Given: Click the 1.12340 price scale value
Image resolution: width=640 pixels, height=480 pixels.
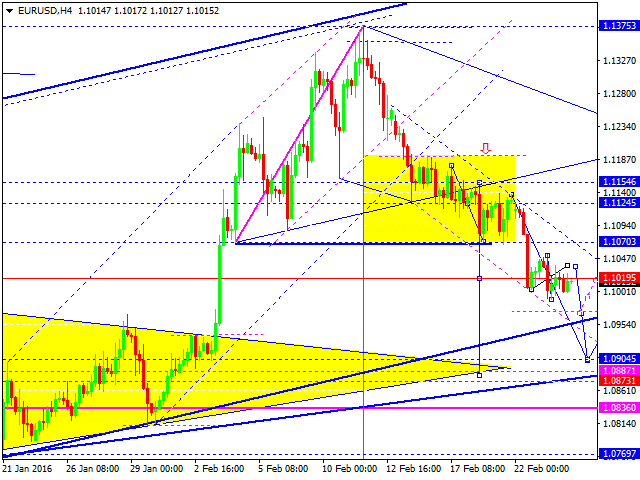Looking at the screenshot, I should click(620, 127).
